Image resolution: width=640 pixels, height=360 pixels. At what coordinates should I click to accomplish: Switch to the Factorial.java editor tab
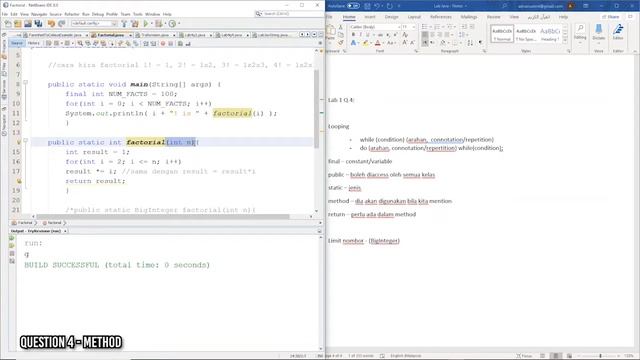tap(111, 35)
